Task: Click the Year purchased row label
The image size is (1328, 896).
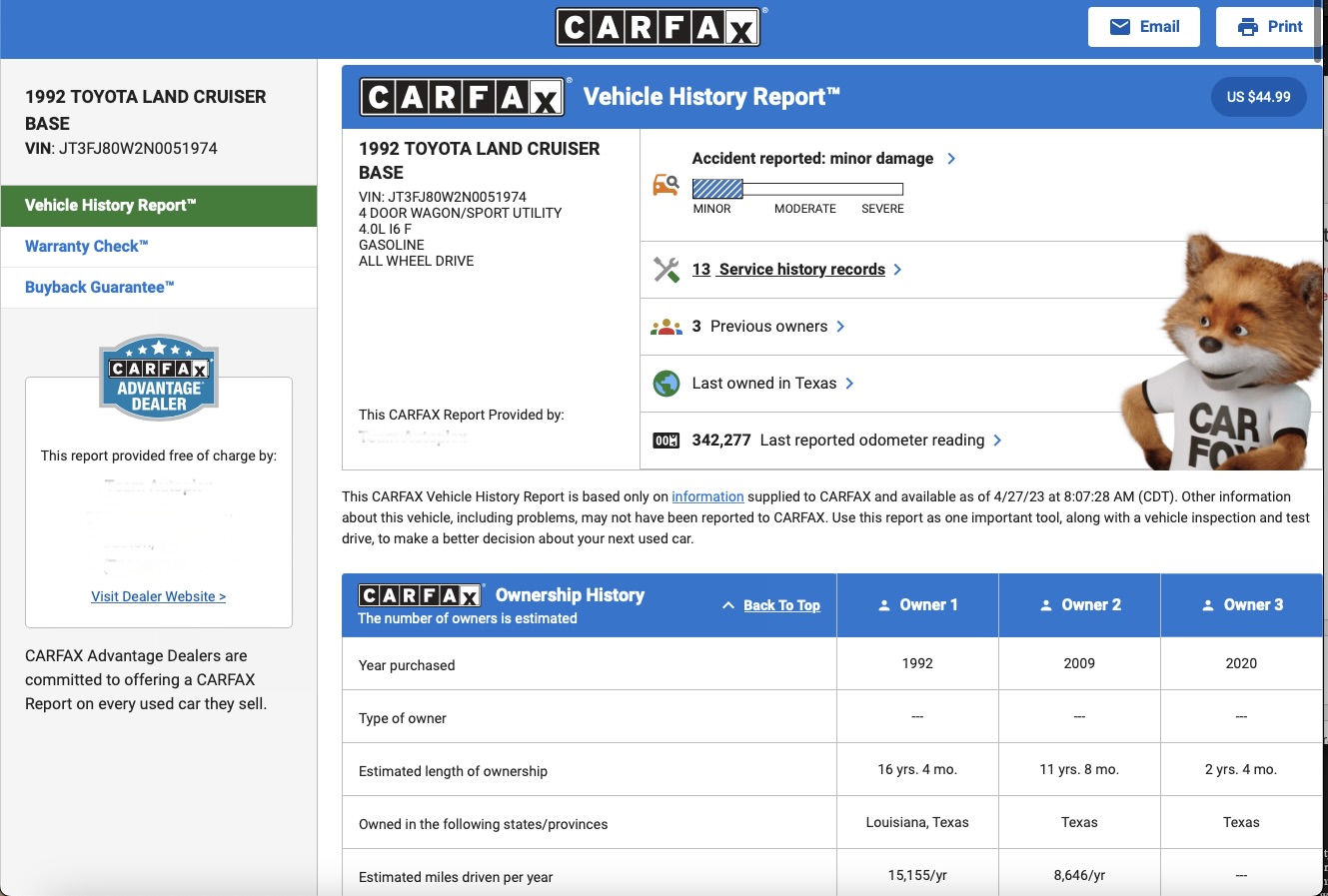Action: 407,665
